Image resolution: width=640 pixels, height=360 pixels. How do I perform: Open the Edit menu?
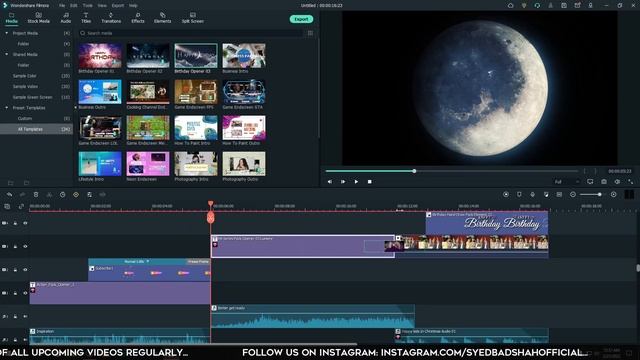pos(73,6)
